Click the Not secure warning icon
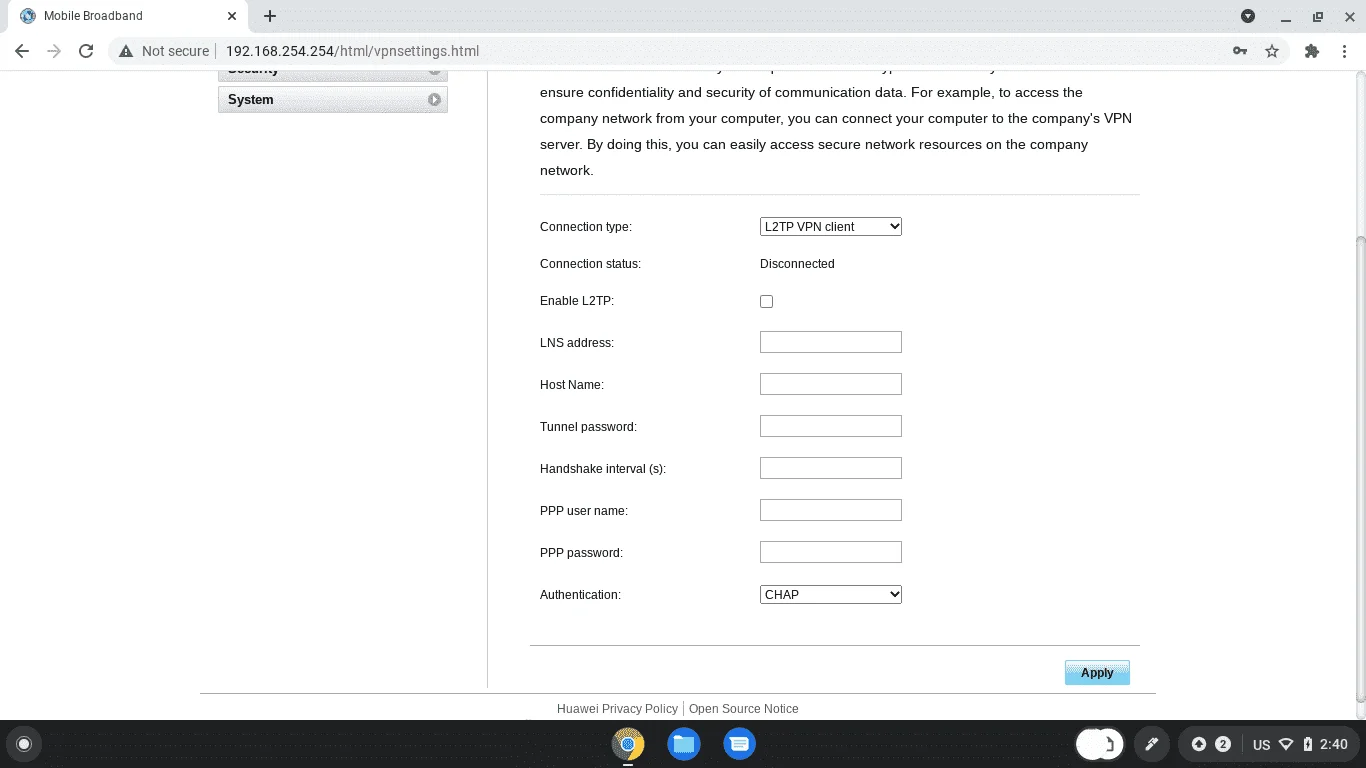 (126, 51)
